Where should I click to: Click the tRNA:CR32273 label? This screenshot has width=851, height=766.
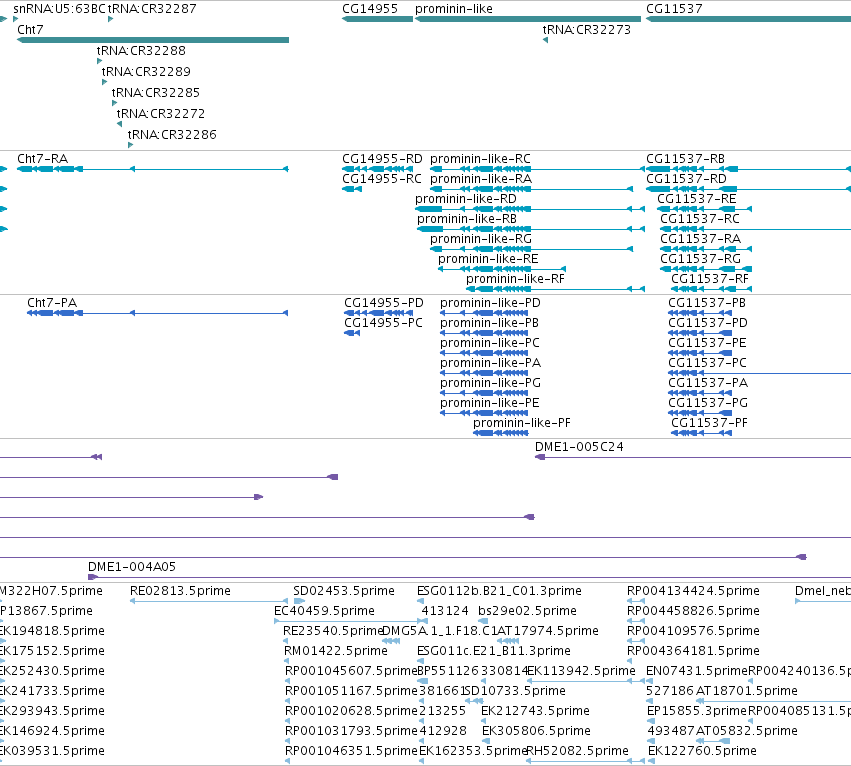point(587,30)
